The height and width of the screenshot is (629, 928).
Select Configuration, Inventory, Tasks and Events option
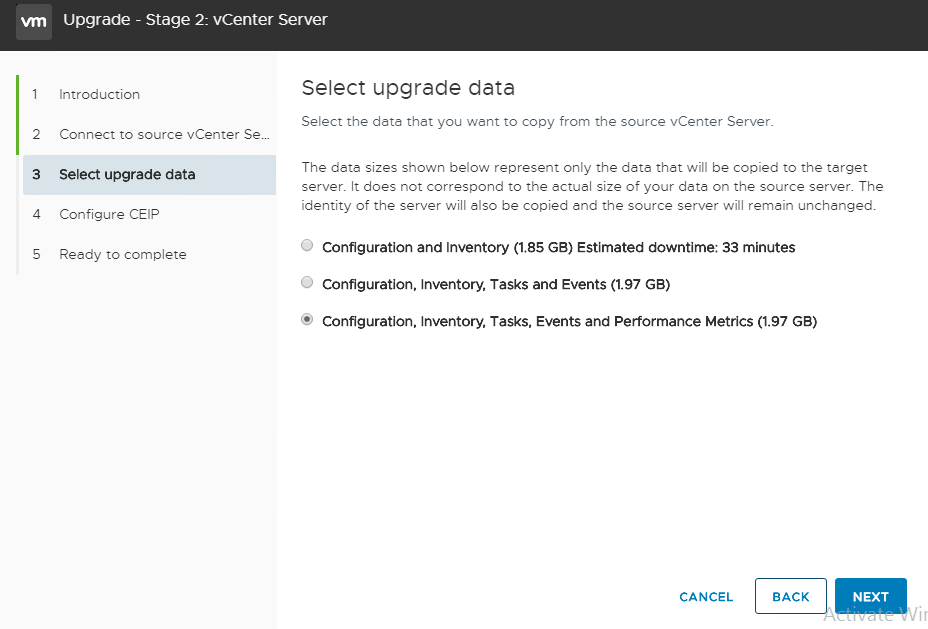pos(307,282)
